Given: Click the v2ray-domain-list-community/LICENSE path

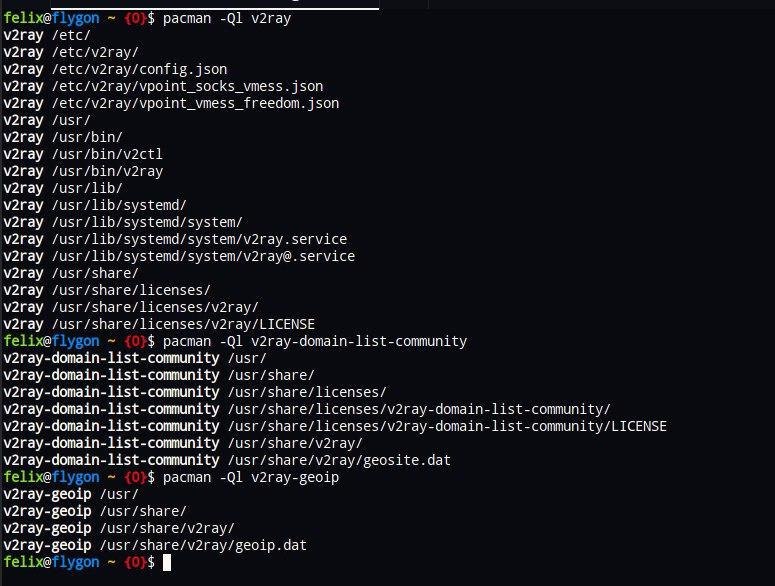Looking at the screenshot, I should 447,426.
